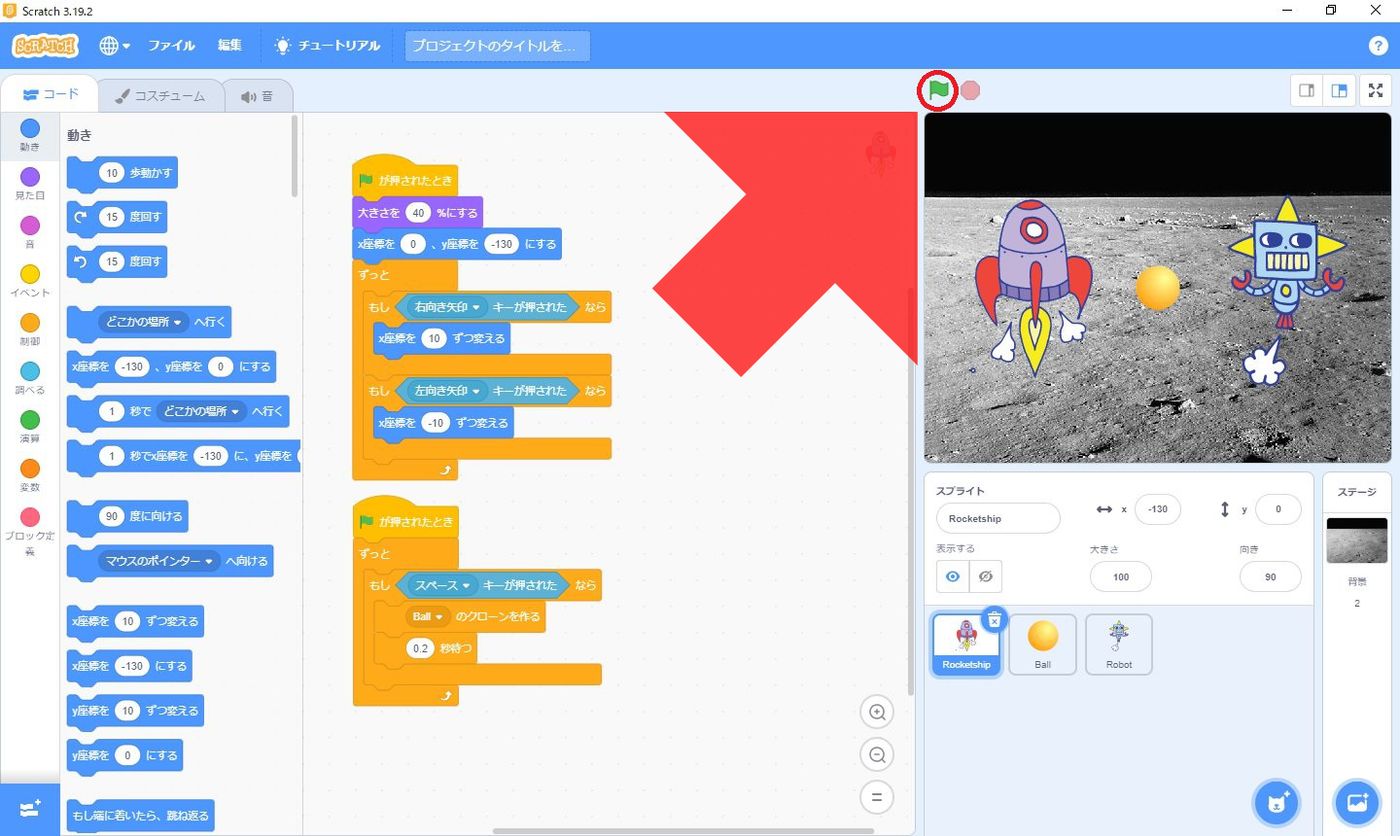
Task: Click the 90度に向ける block
Action: [127, 516]
